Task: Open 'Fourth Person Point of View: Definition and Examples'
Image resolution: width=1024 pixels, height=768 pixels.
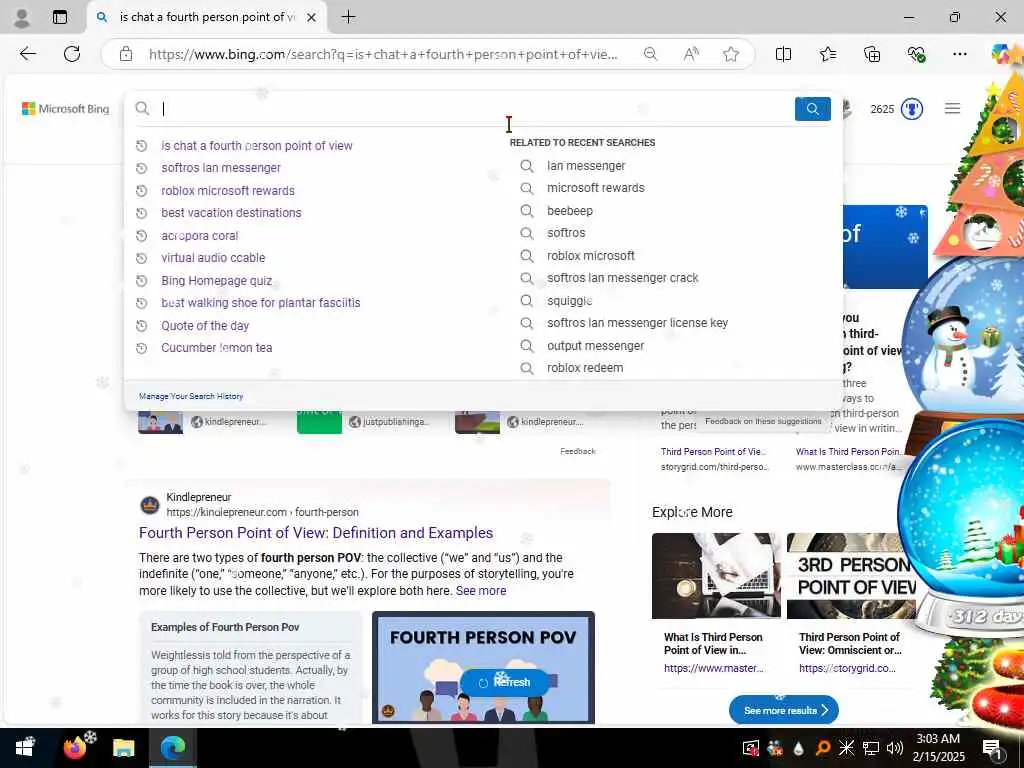Action: coord(316,533)
